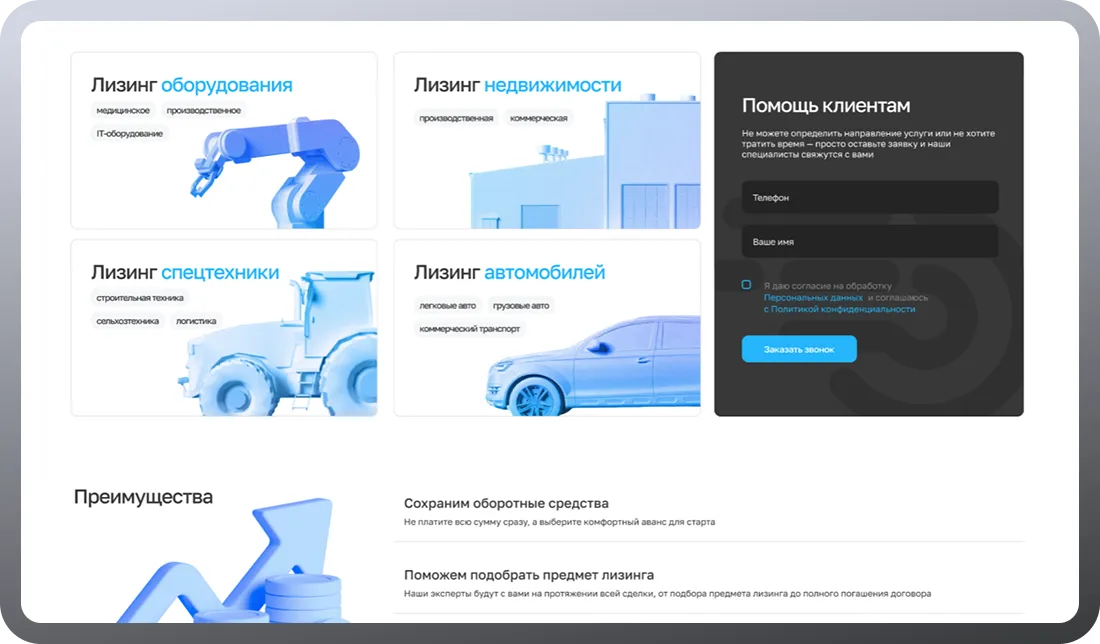Select the строительная техника tag
The width and height of the screenshot is (1100, 644).
pos(140,297)
